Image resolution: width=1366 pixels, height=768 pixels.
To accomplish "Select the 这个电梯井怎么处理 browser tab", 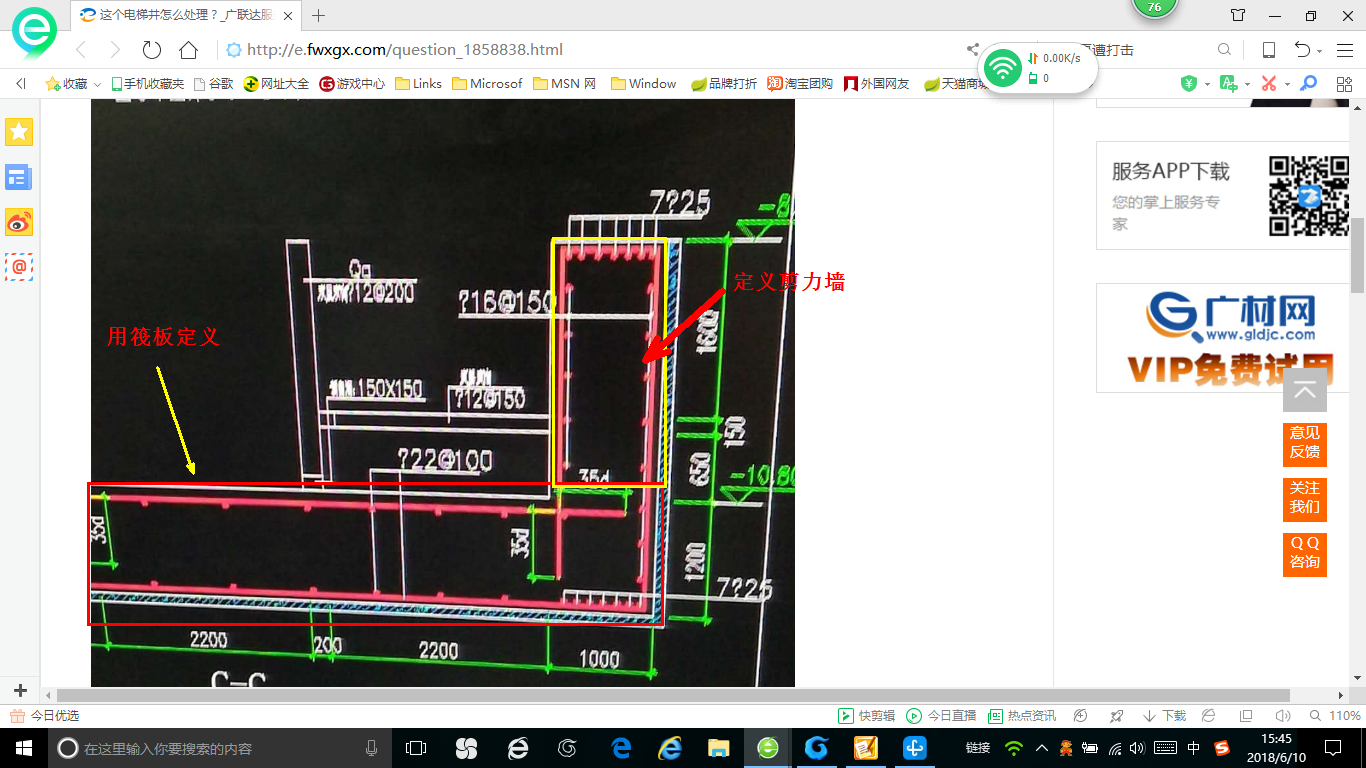I will [187, 15].
